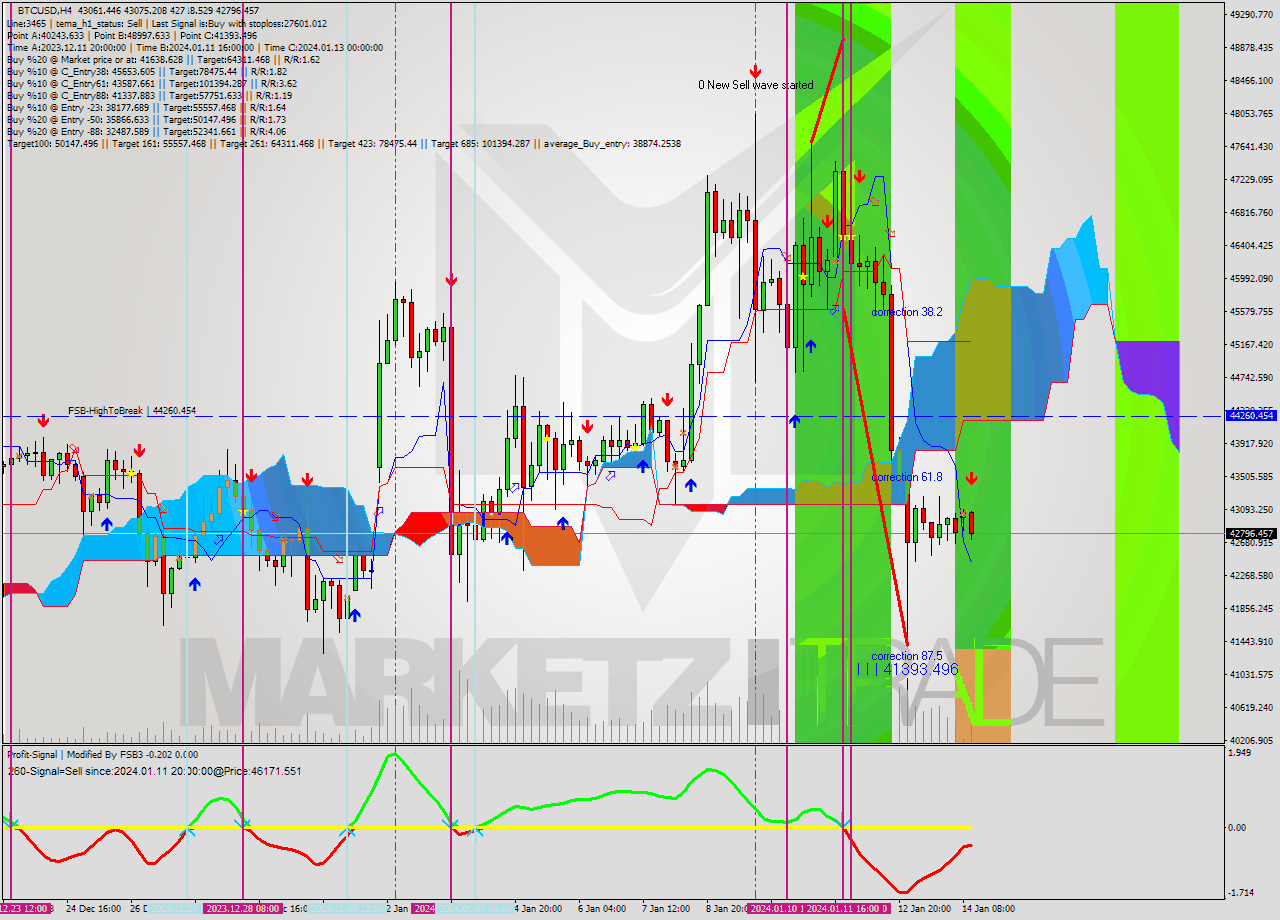
Task: Click the '14 Jan 08:00' time label
Action: tap(988, 908)
